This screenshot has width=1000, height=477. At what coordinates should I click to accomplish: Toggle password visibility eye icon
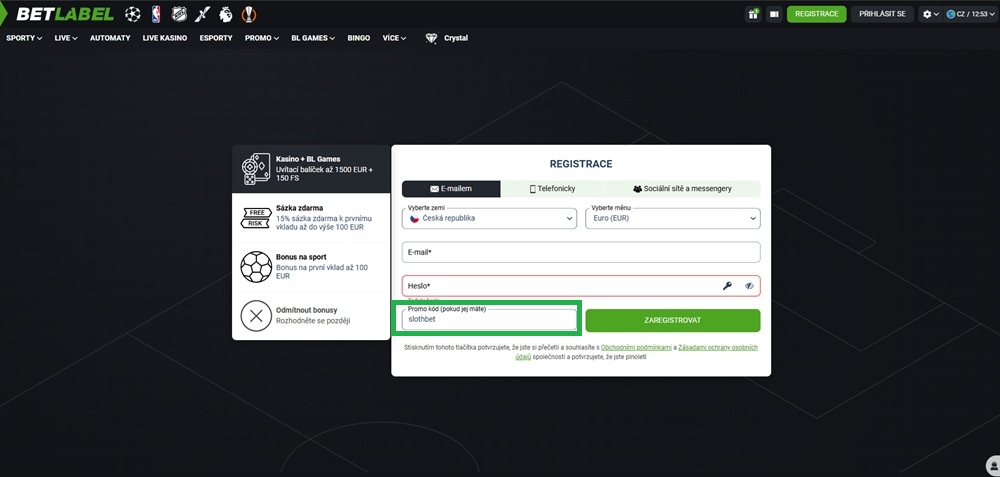click(747, 286)
